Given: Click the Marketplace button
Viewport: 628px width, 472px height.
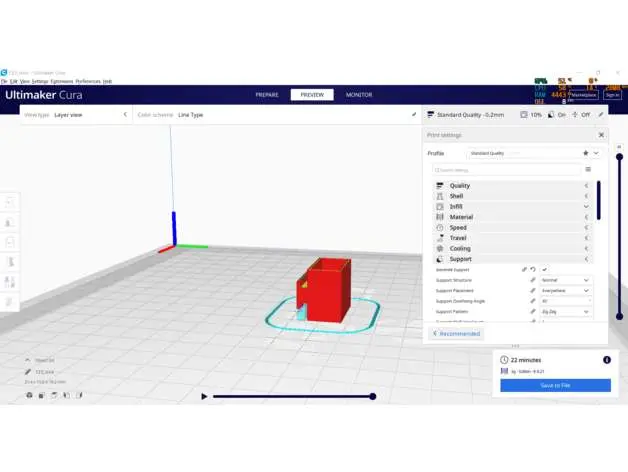Looking at the screenshot, I should tap(586, 95).
